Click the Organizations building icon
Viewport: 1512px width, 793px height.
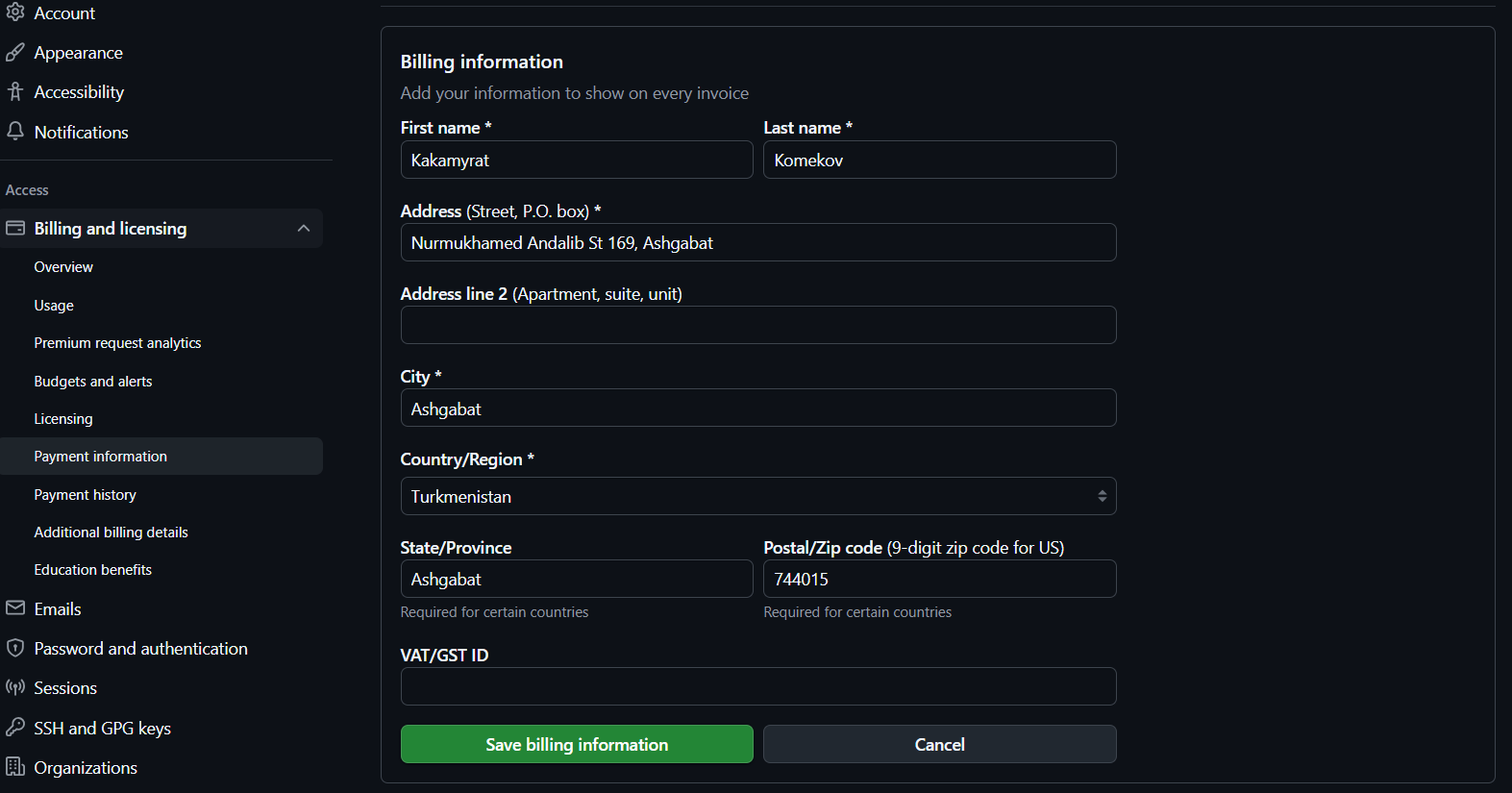(x=15, y=767)
